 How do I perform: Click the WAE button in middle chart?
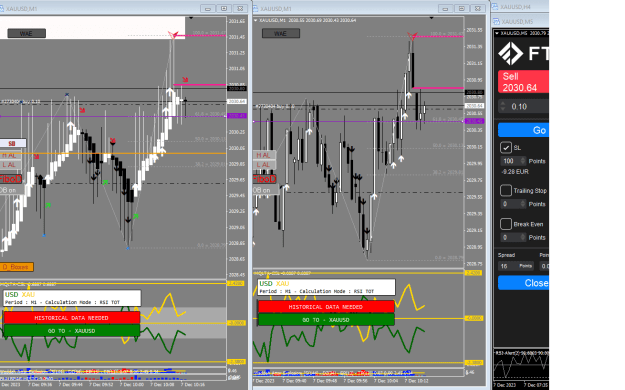[281, 33]
